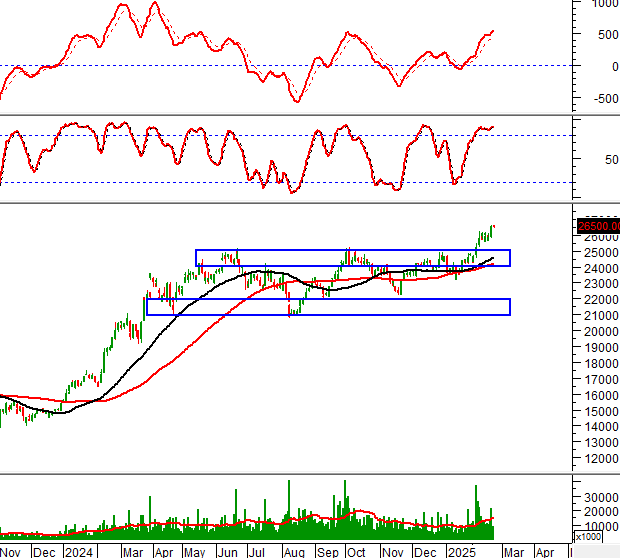Click the Apr label following May-preceding 2024 Mar
Screen dimensions: 620x558
click(164, 552)
